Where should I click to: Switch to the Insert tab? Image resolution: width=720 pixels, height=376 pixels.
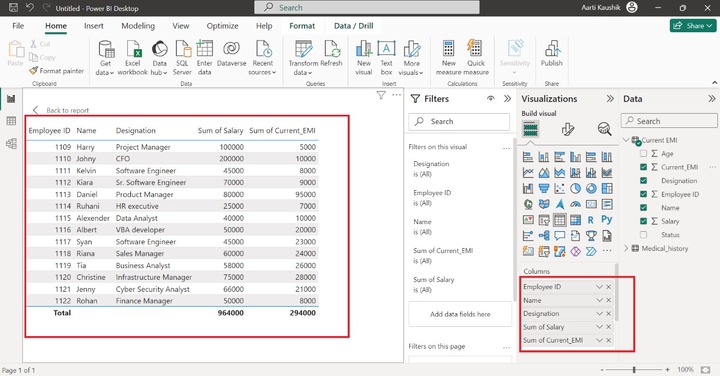(94, 26)
